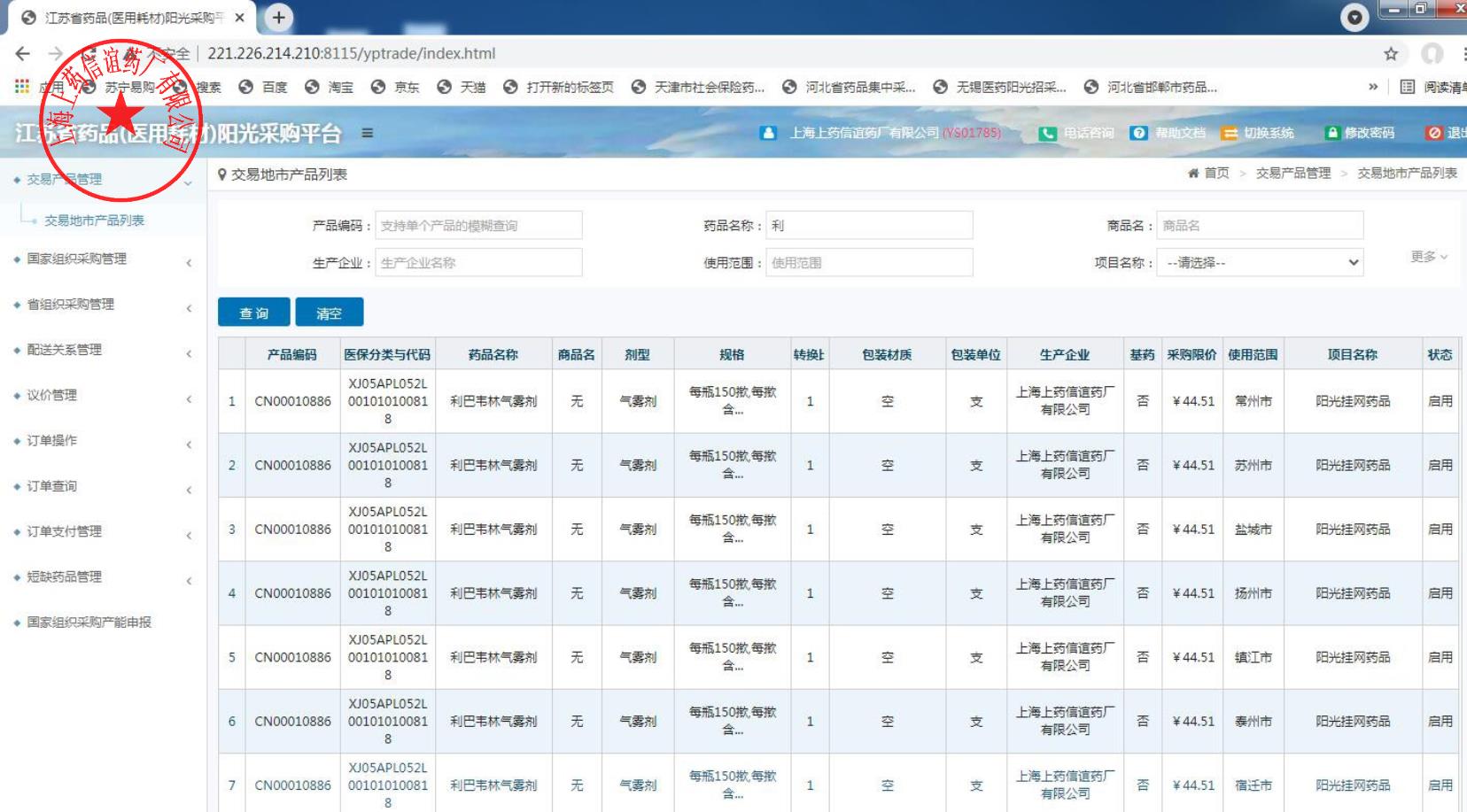Open the Chrome media control circle icon
Screen dimensions: 1467x812
click(x=1354, y=17)
